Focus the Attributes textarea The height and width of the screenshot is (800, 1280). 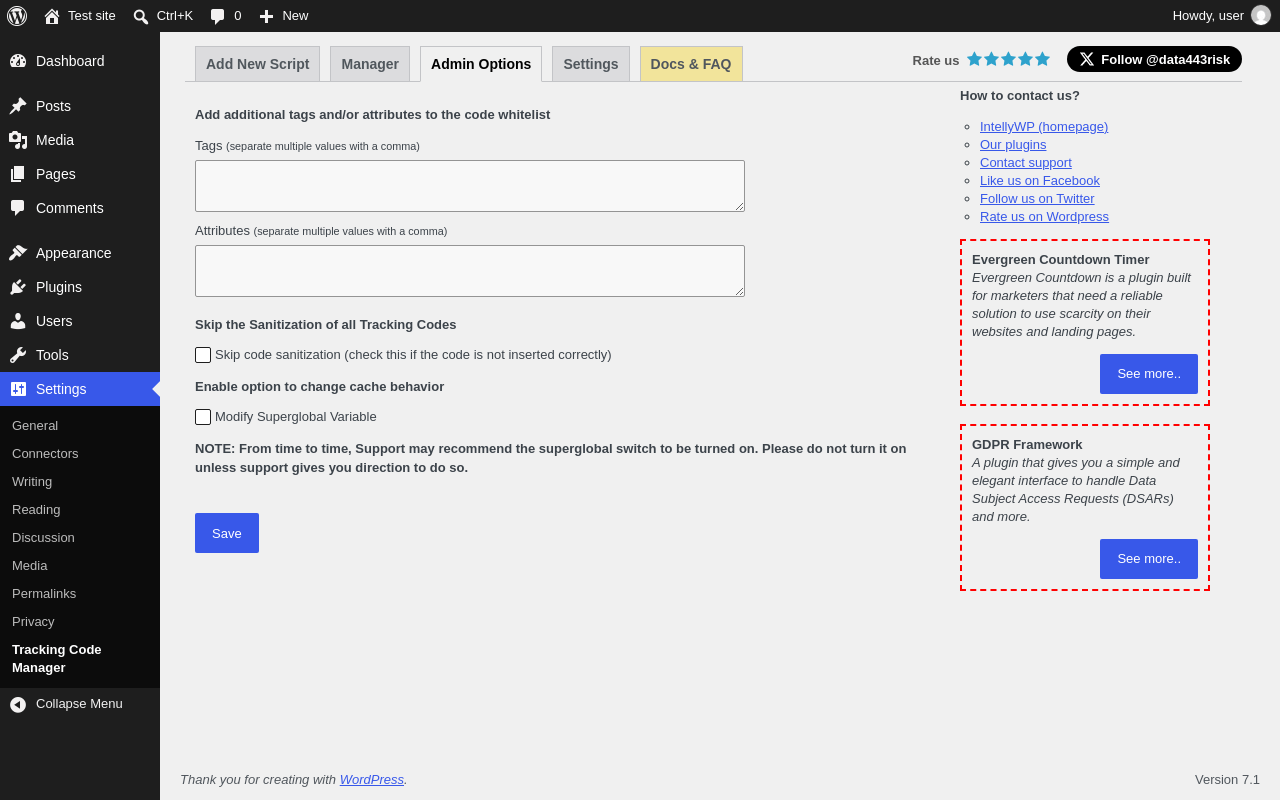470,271
